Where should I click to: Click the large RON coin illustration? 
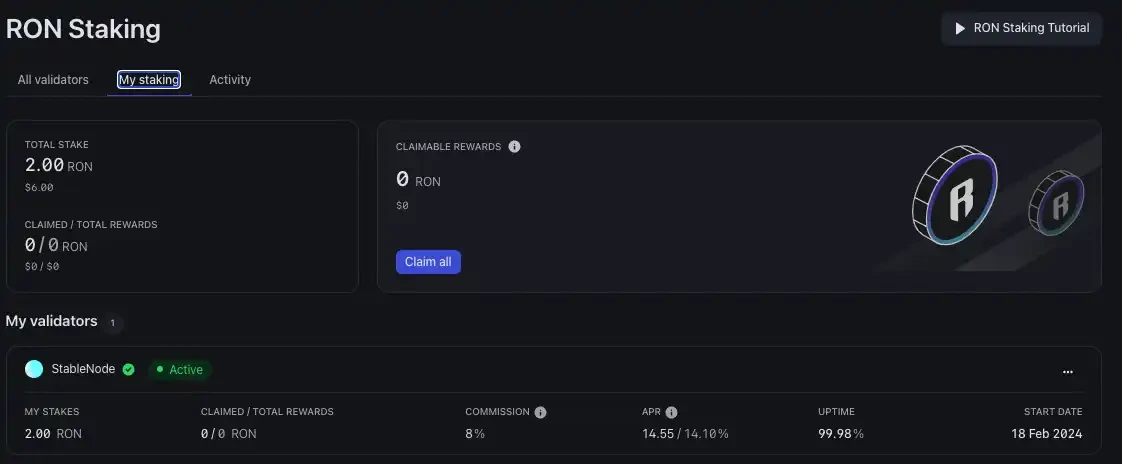955,199
